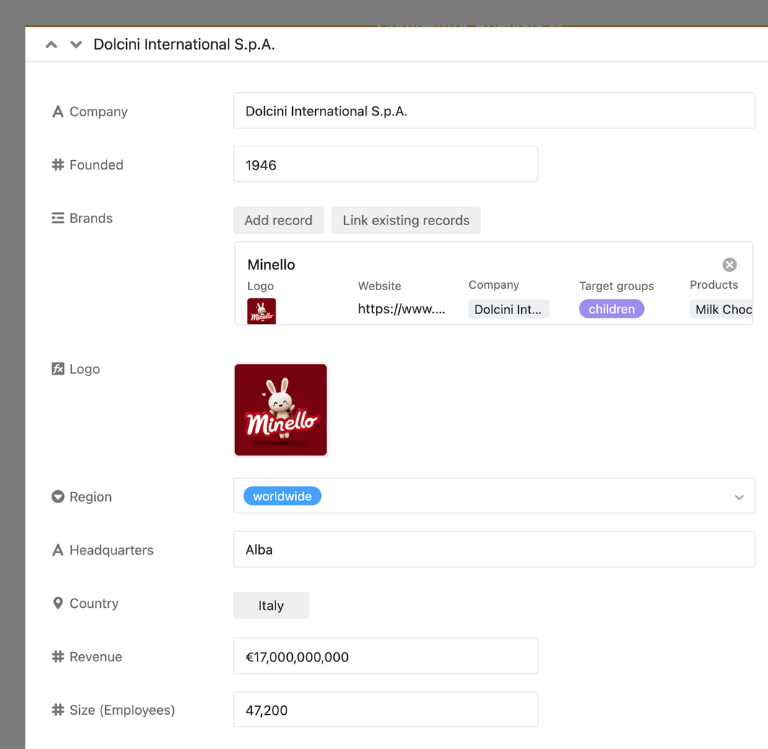The image size is (768, 749).
Task: Click the Size (Employees) number icon
Action: tap(58, 710)
